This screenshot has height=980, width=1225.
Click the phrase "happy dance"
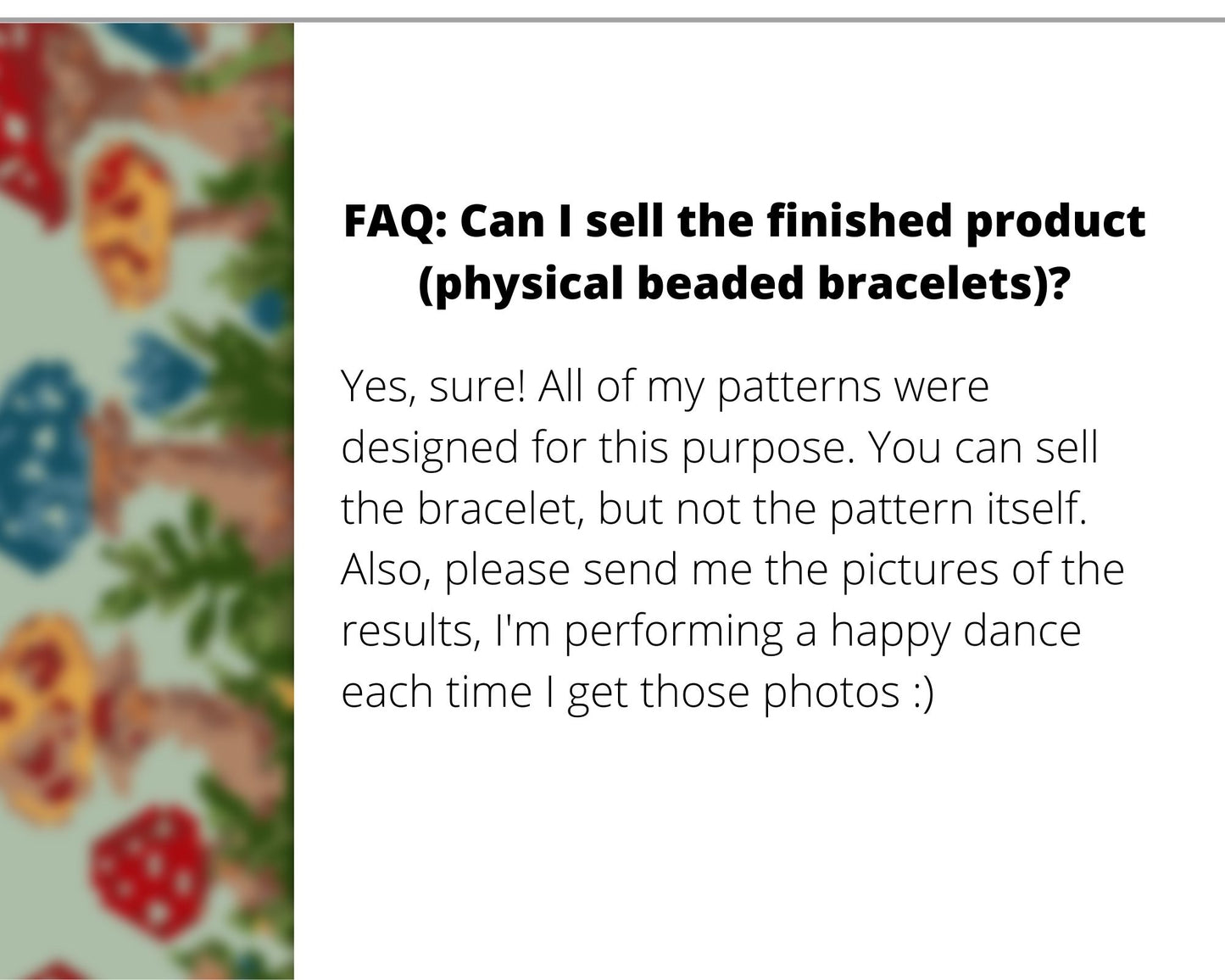coord(955,631)
